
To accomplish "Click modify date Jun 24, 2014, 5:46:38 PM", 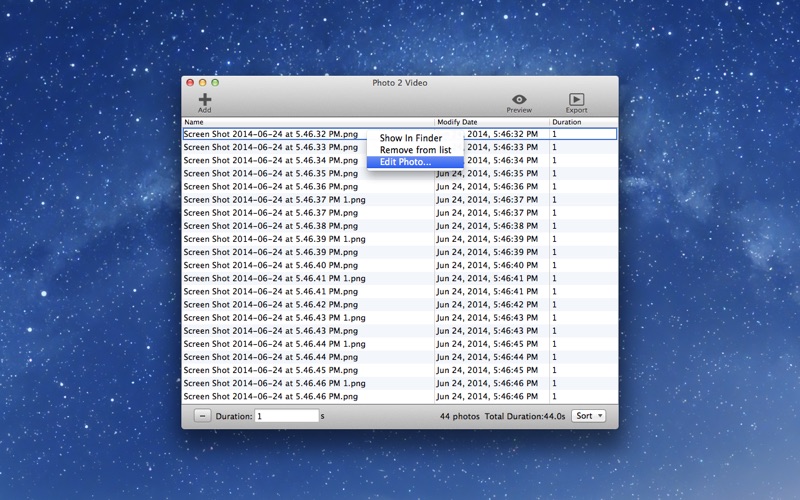I will pos(487,226).
